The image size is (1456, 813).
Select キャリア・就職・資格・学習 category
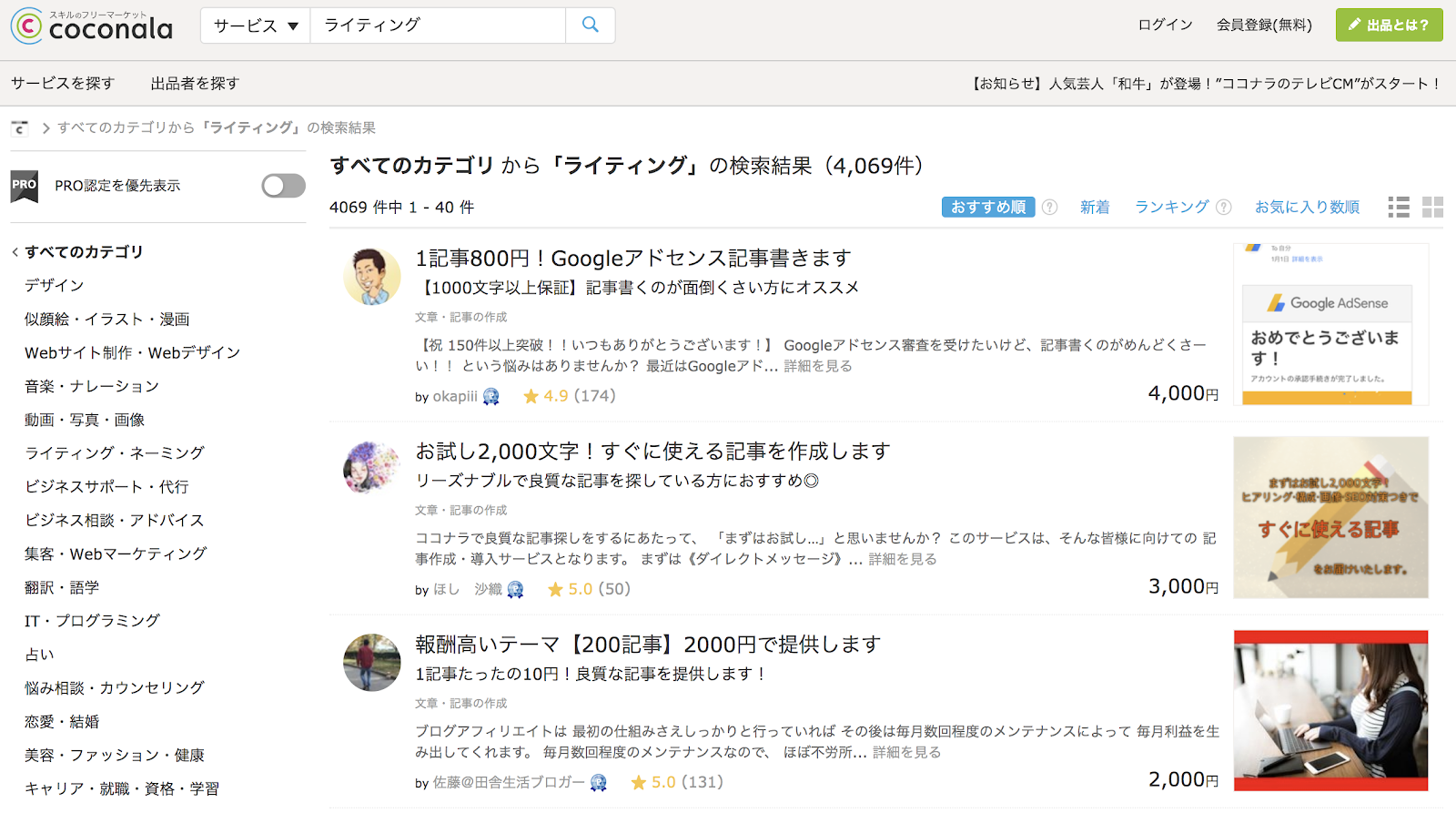[122, 789]
